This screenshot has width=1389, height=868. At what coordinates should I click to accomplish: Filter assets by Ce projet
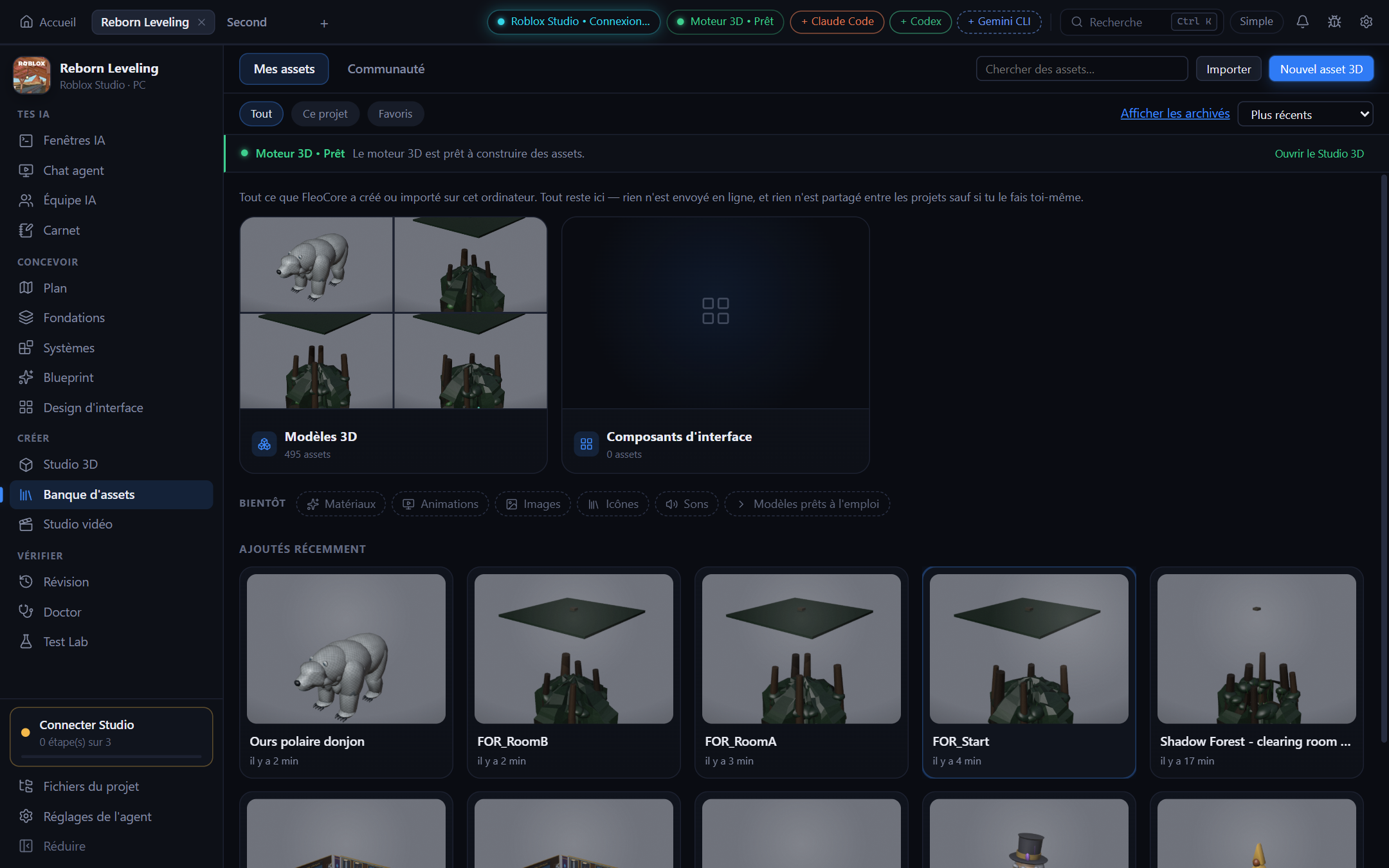(325, 114)
